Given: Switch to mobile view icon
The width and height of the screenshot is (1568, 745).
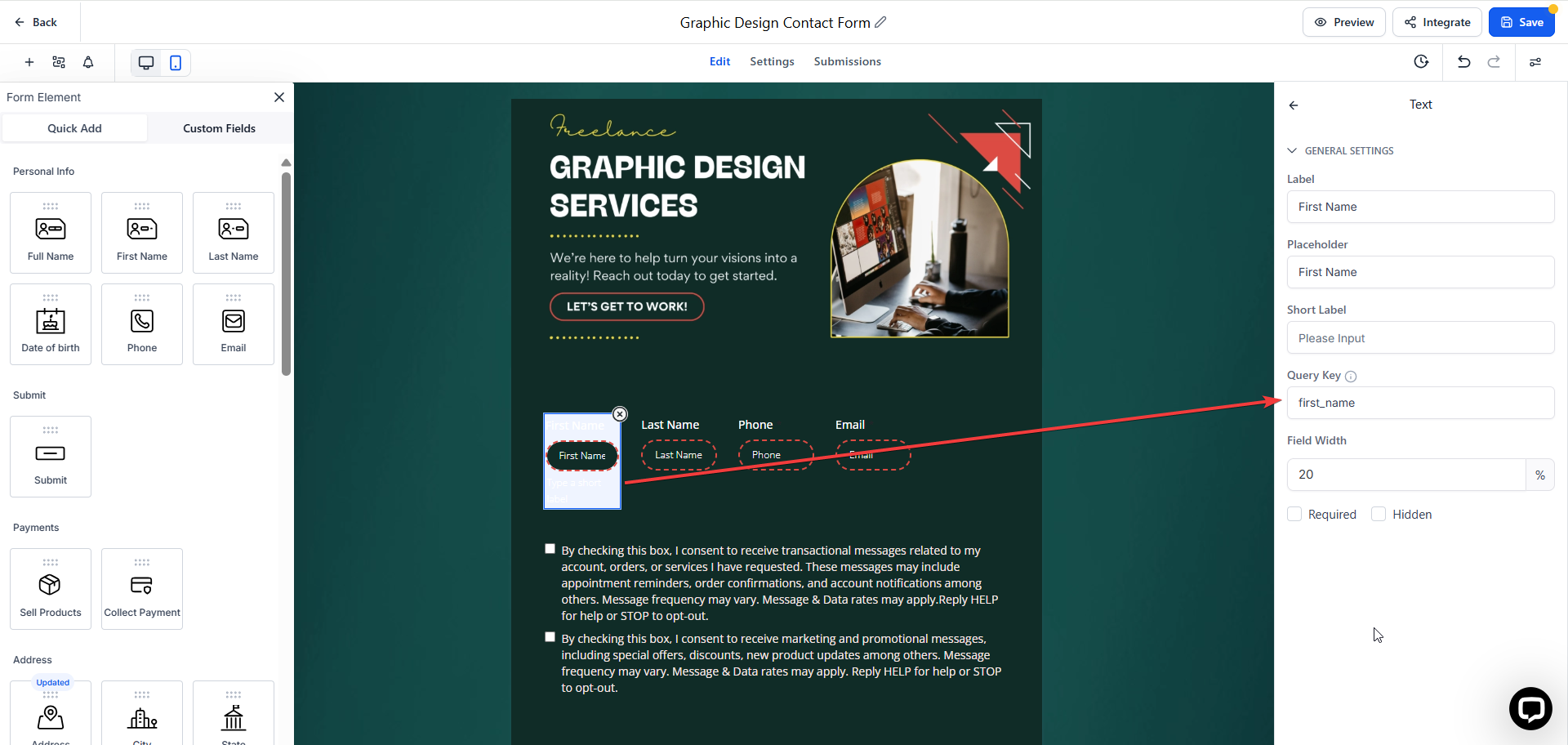Looking at the screenshot, I should click(x=176, y=63).
